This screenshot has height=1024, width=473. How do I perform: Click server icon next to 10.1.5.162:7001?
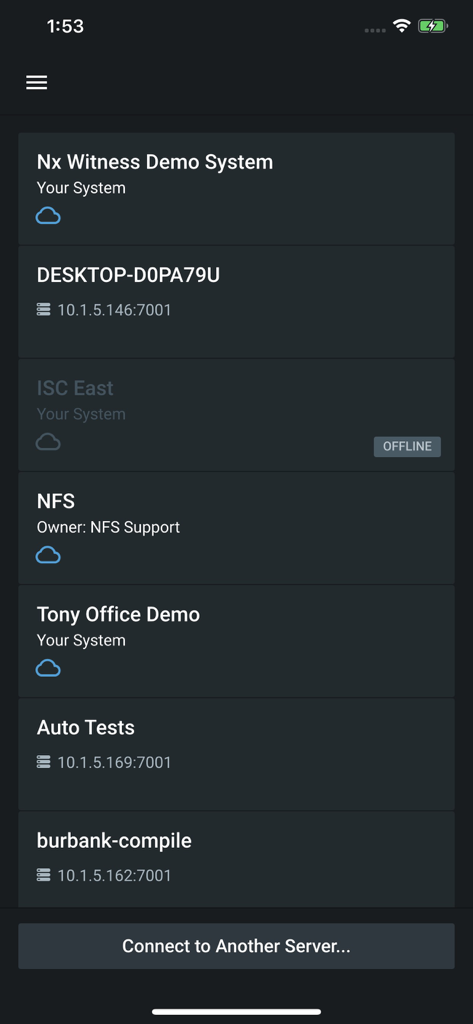(x=44, y=875)
